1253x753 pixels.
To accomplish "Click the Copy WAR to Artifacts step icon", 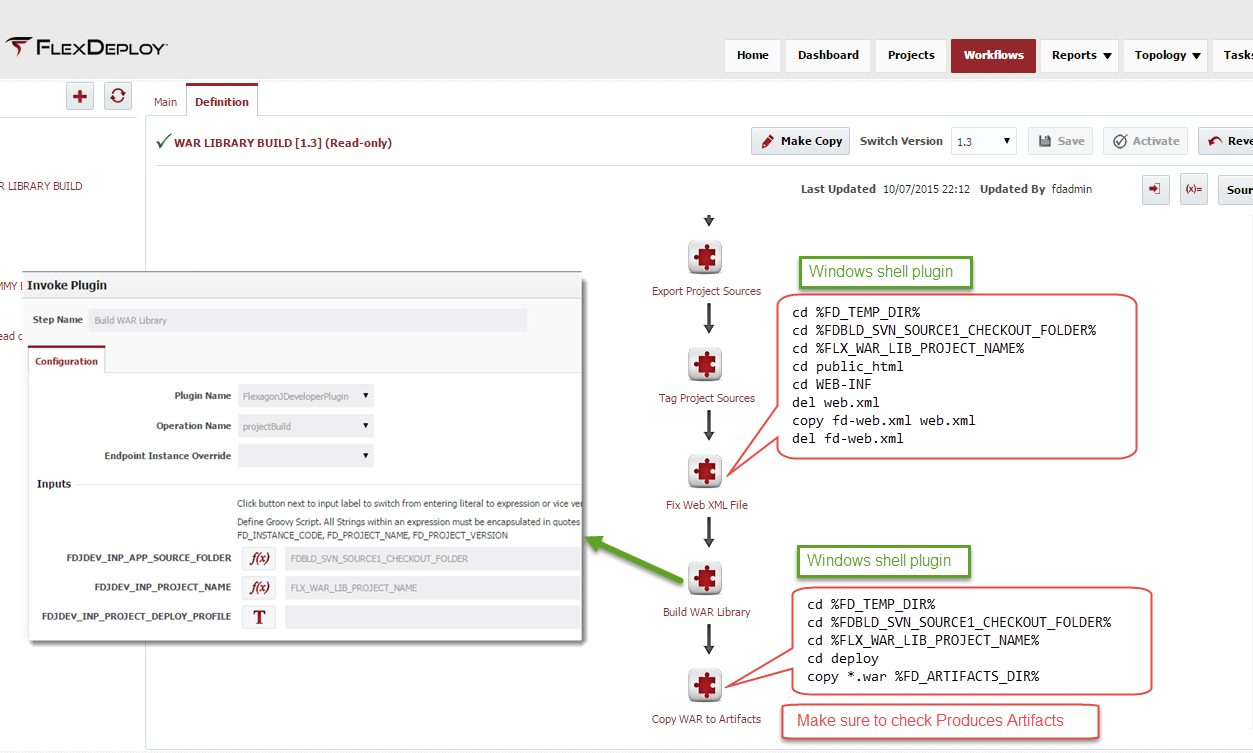I will (x=706, y=685).
